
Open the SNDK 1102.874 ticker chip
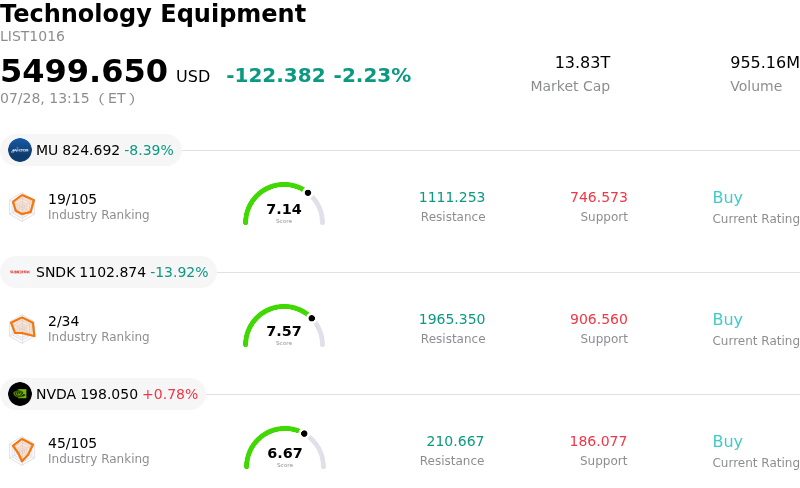(x=108, y=272)
